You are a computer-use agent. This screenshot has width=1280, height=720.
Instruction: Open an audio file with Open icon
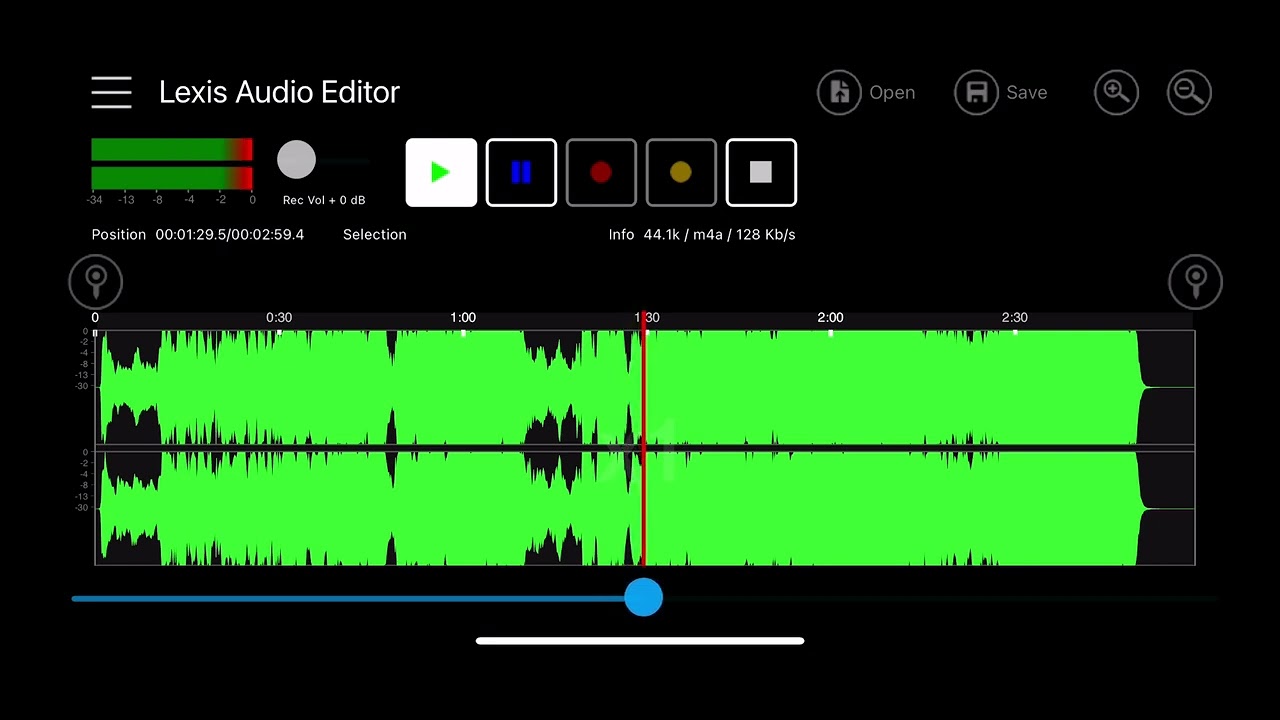click(840, 92)
